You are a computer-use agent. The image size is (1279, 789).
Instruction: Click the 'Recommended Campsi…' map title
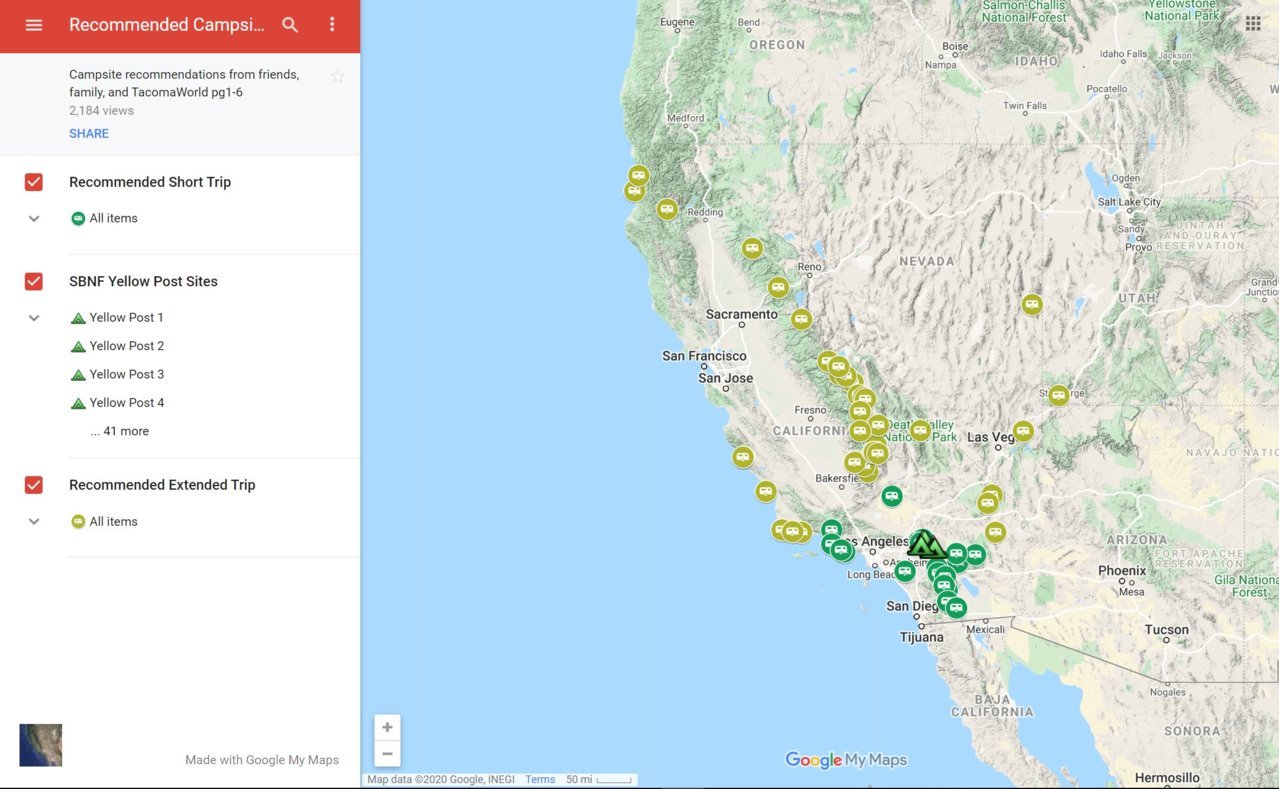pyautogui.click(x=167, y=25)
